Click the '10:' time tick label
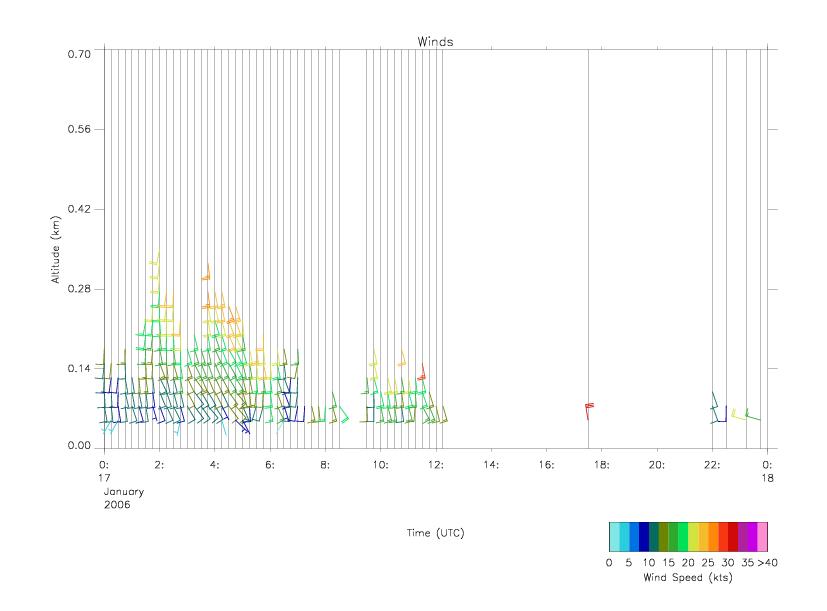The image size is (827, 611). click(380, 465)
